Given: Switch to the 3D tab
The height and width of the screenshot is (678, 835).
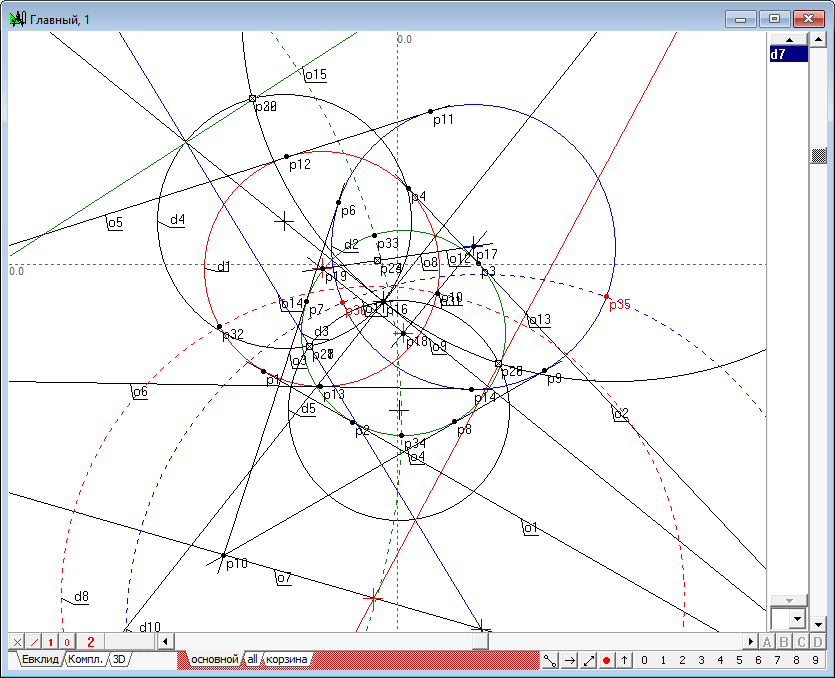Looking at the screenshot, I should tap(119, 659).
